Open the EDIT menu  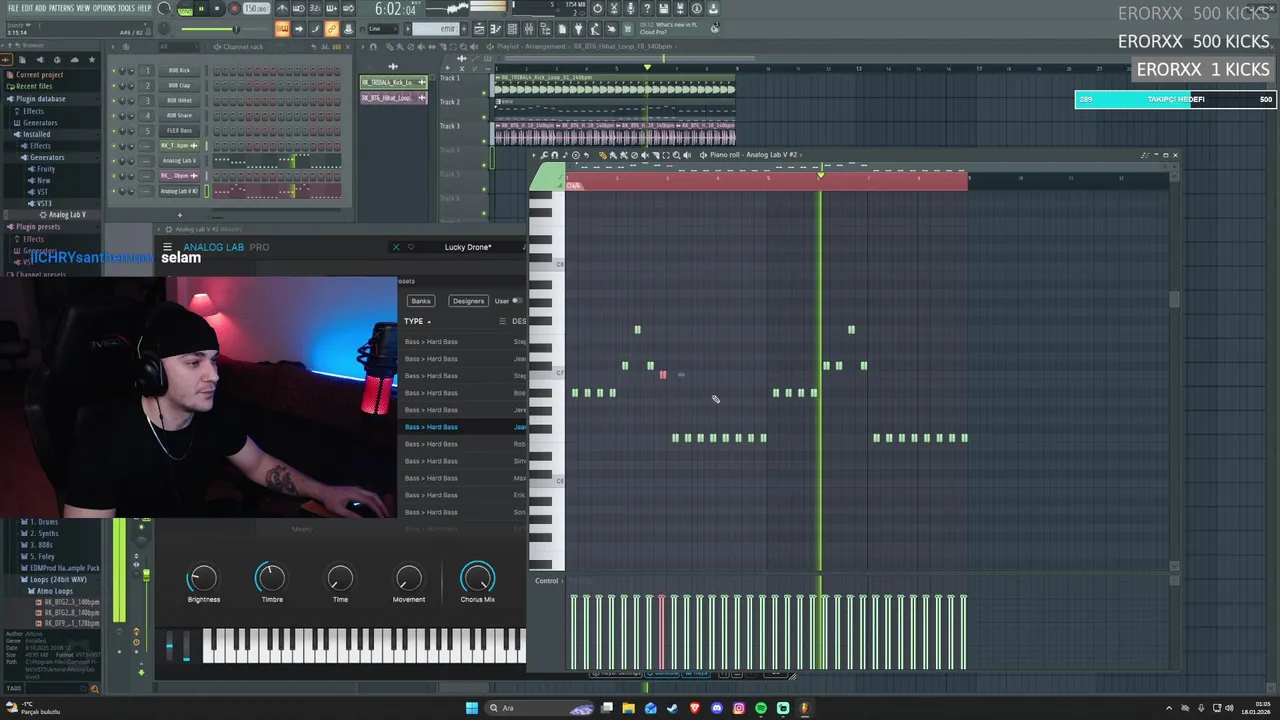click(27, 8)
